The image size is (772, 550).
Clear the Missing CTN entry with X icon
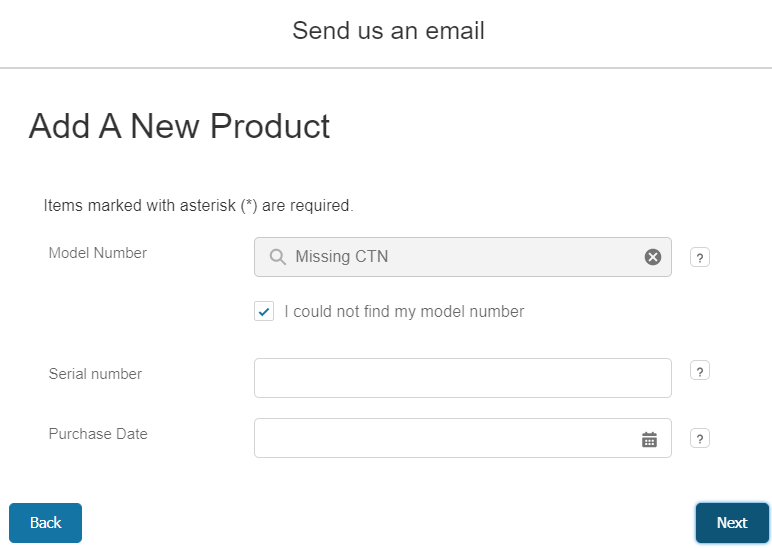(653, 257)
